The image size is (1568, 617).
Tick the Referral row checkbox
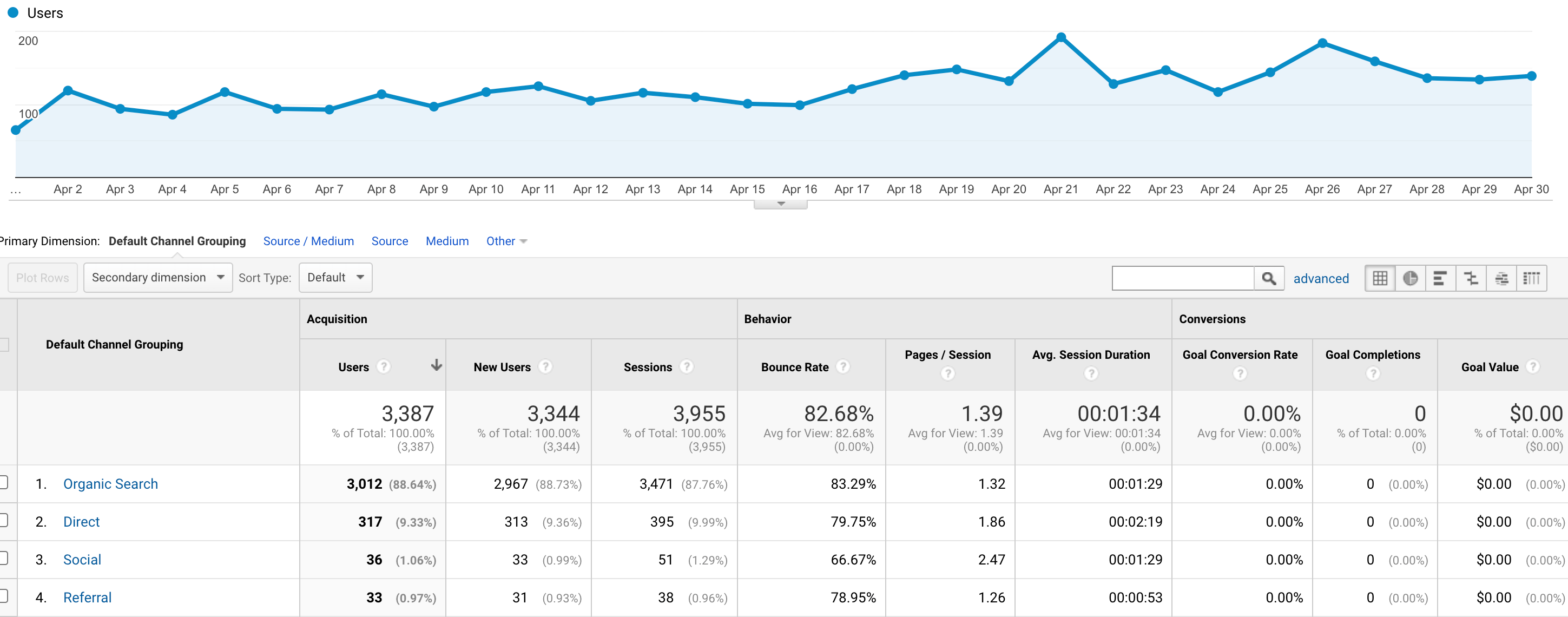click(3, 596)
